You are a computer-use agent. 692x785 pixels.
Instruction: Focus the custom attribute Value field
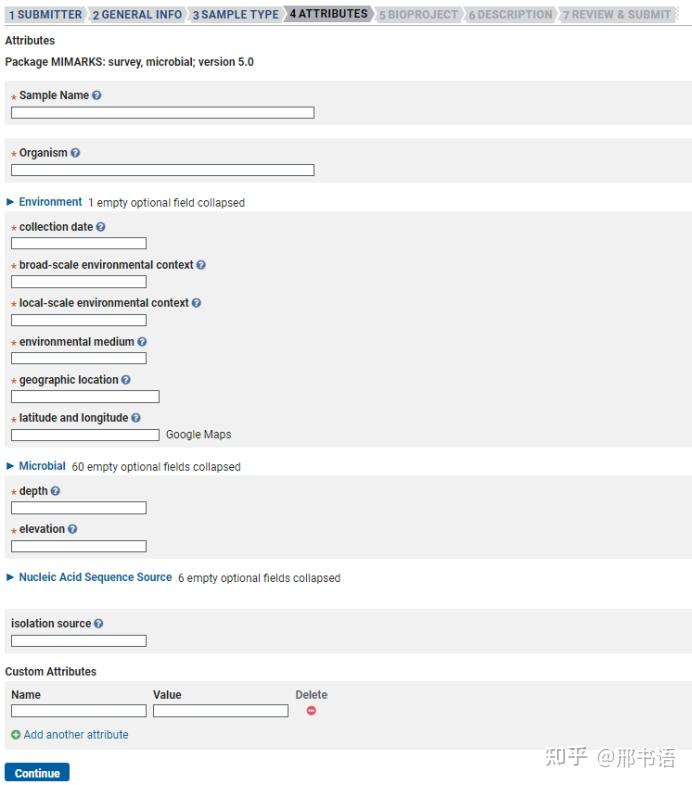(220, 711)
